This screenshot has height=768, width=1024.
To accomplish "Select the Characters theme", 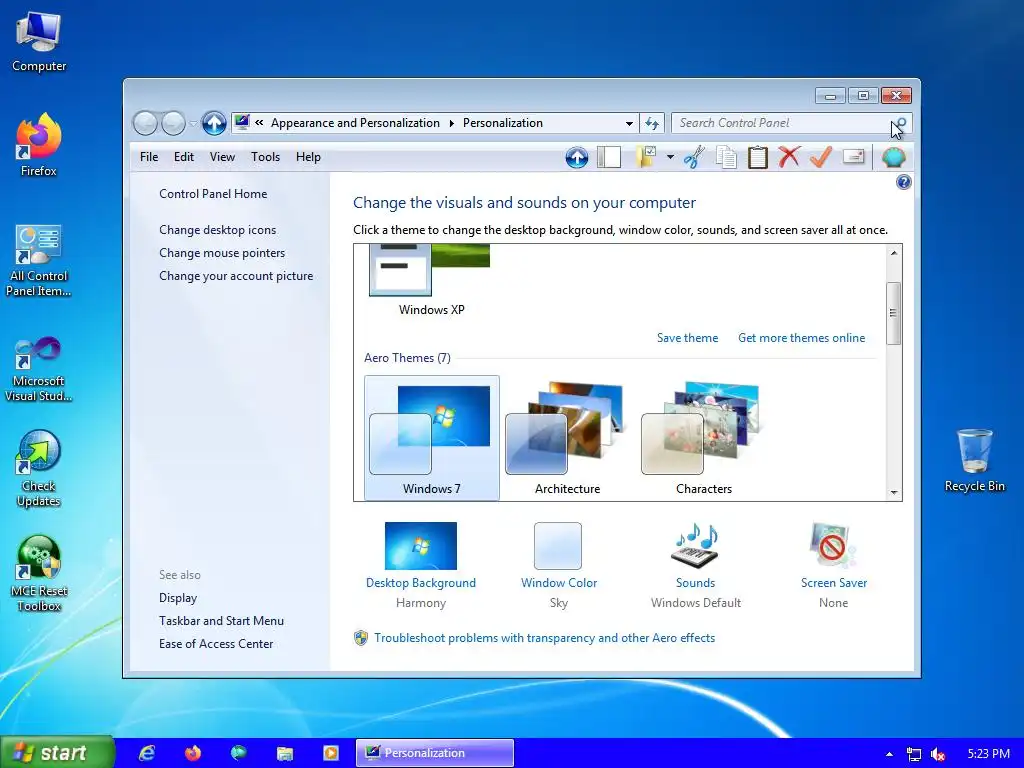I will 703,438.
